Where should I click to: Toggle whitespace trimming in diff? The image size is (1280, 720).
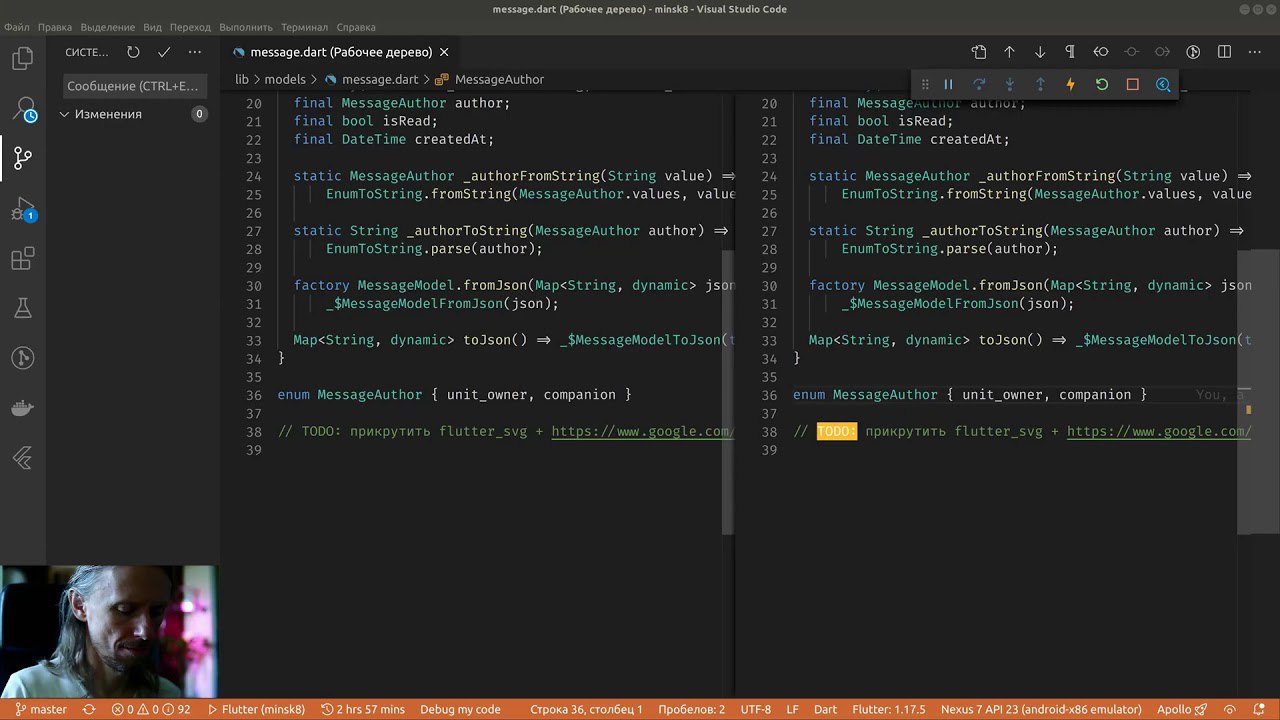1070,52
